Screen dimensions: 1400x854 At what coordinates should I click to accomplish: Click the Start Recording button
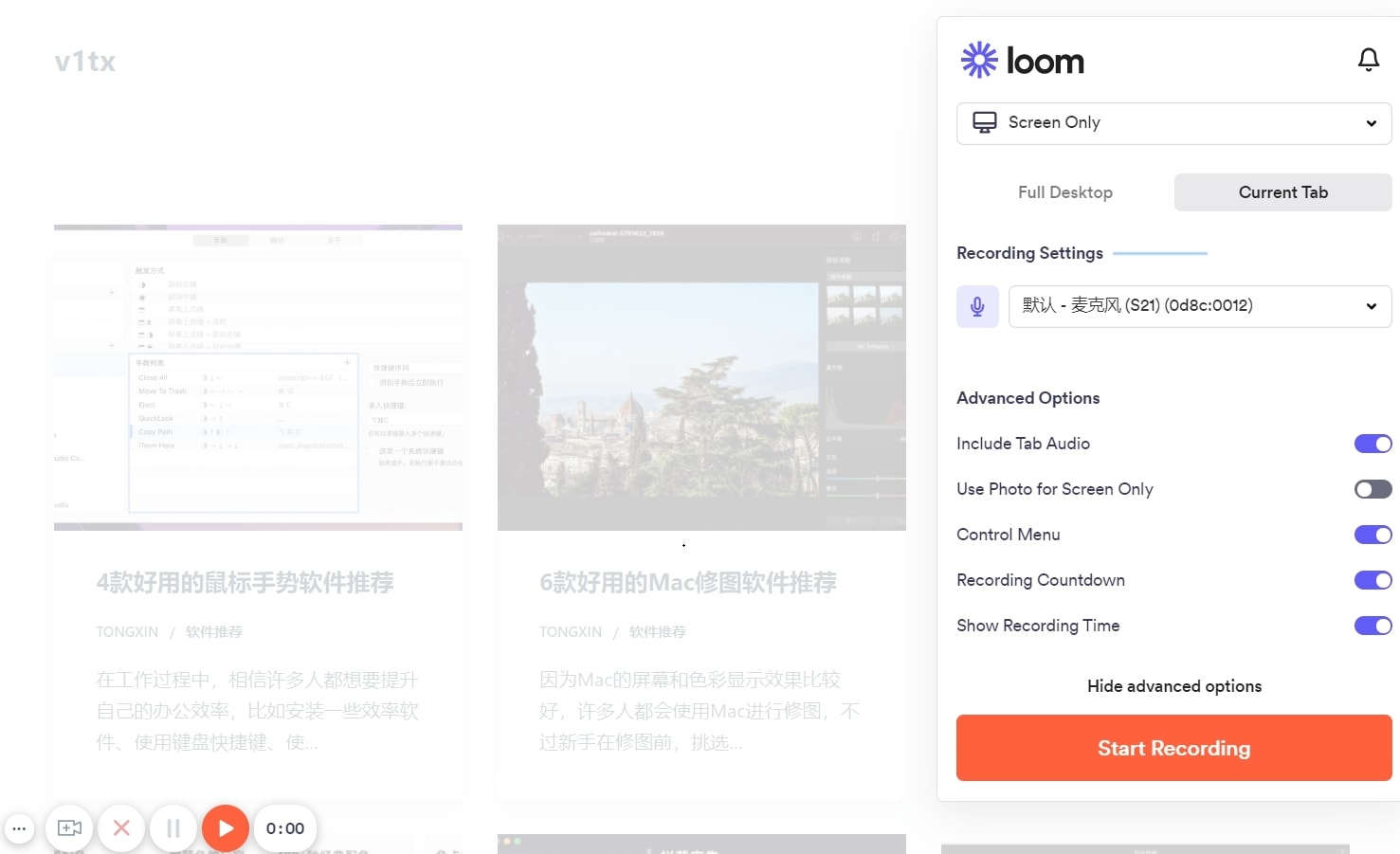tap(1173, 748)
